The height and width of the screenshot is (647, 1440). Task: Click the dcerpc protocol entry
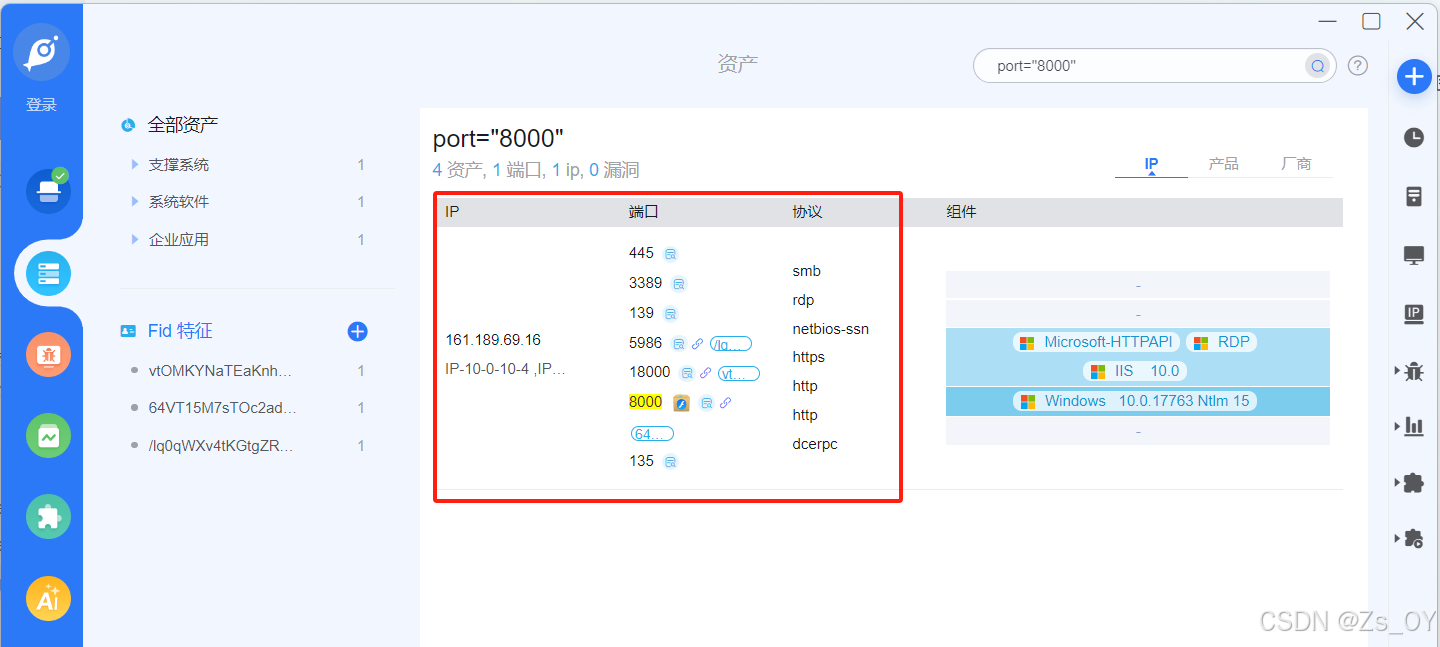pos(815,444)
